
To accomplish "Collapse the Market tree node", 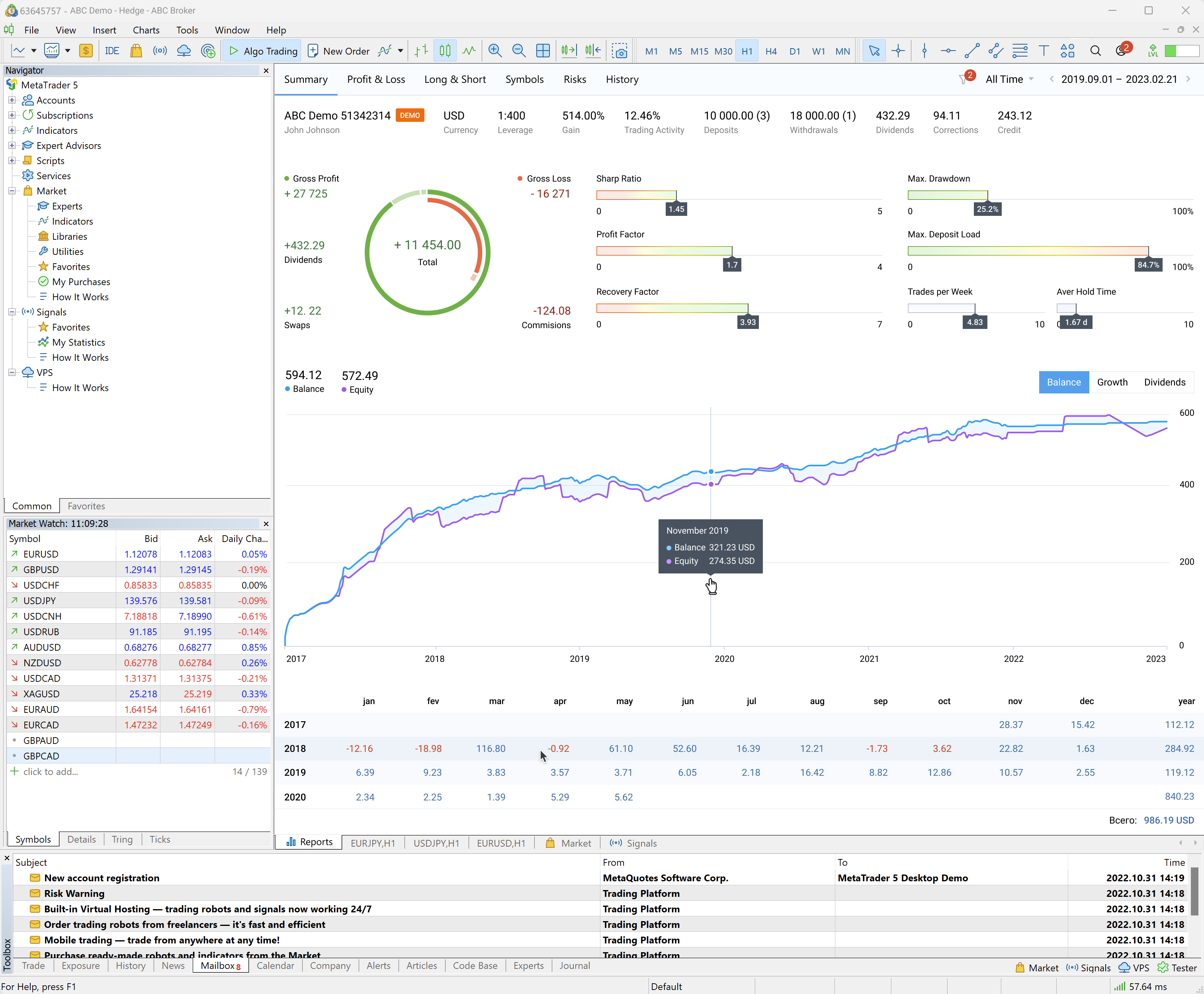I will click(x=12, y=191).
